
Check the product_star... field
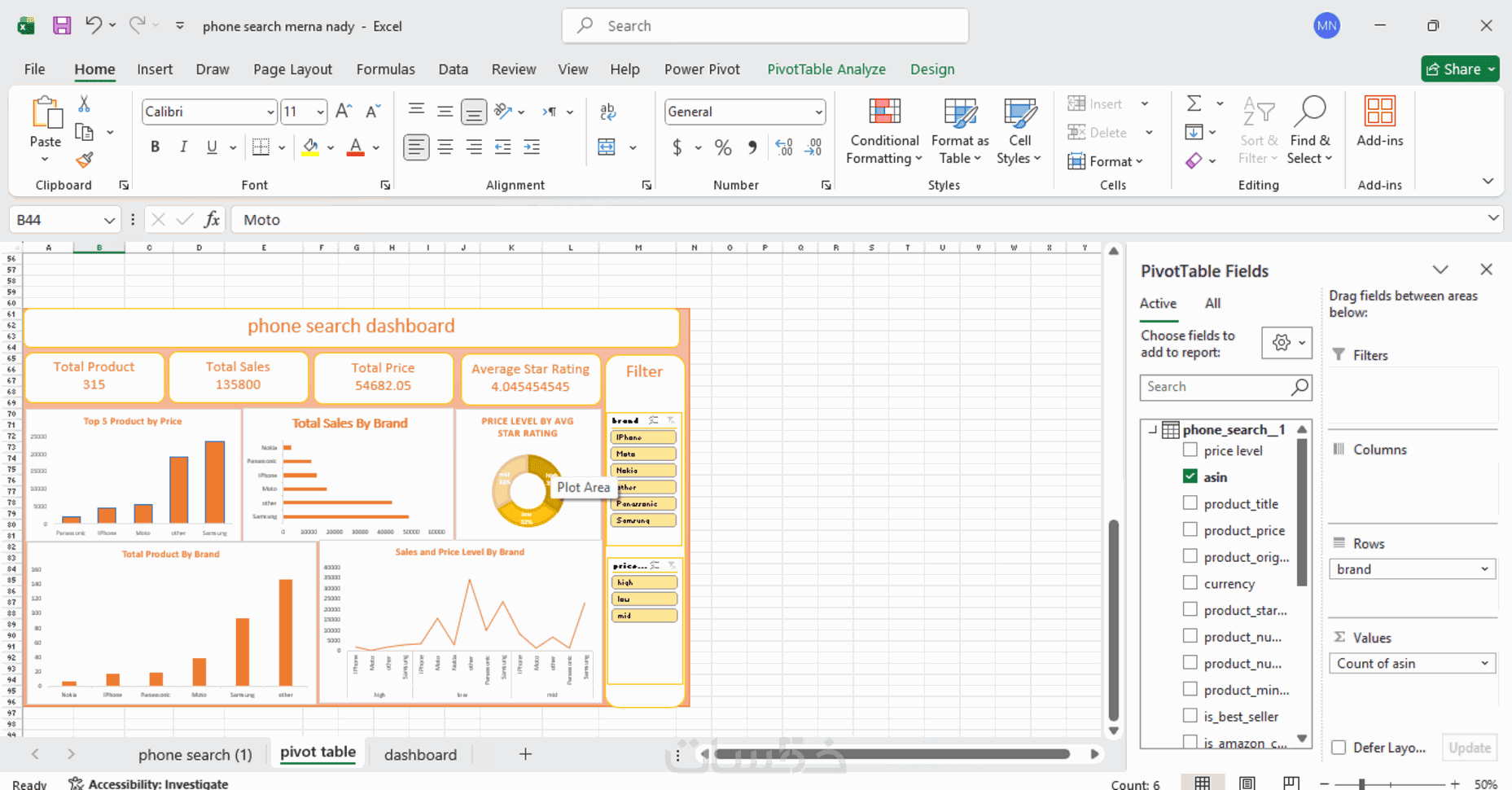1190,609
